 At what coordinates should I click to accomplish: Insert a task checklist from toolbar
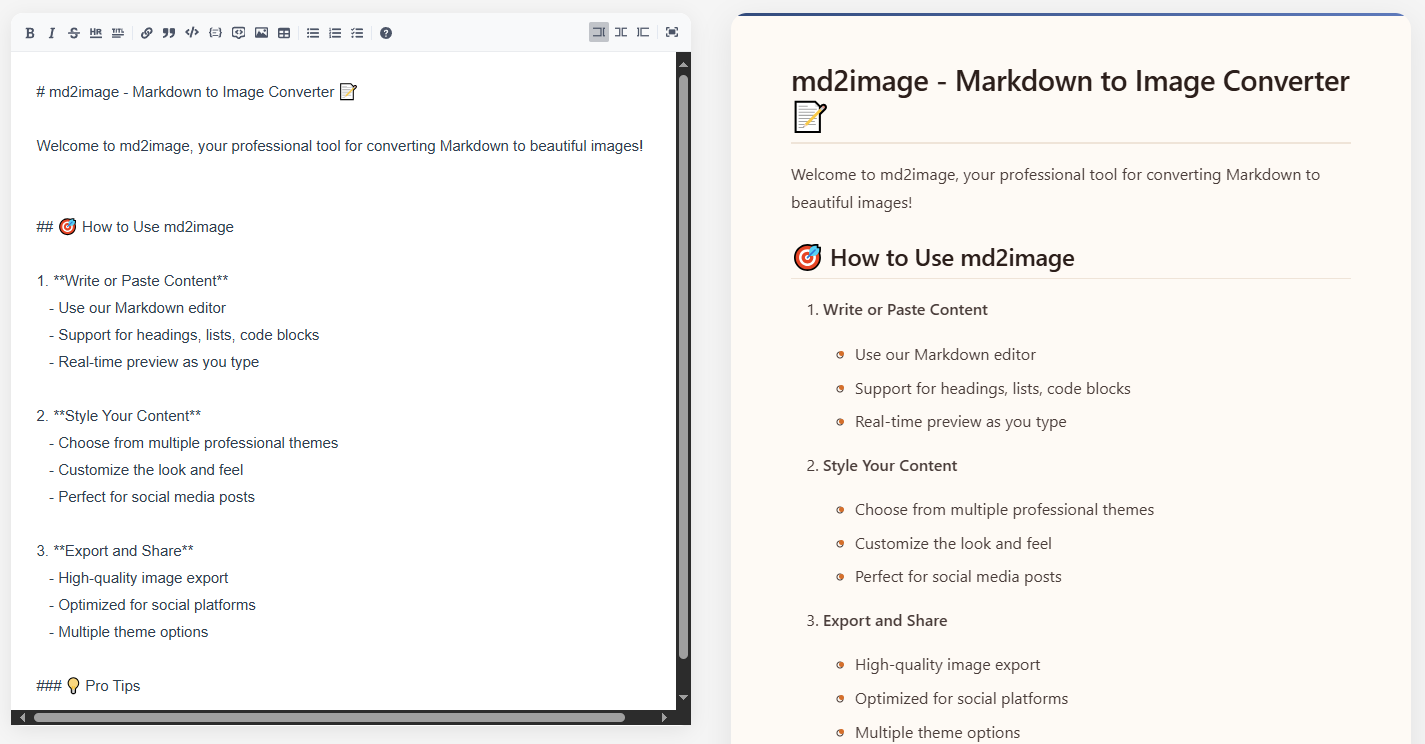357,33
